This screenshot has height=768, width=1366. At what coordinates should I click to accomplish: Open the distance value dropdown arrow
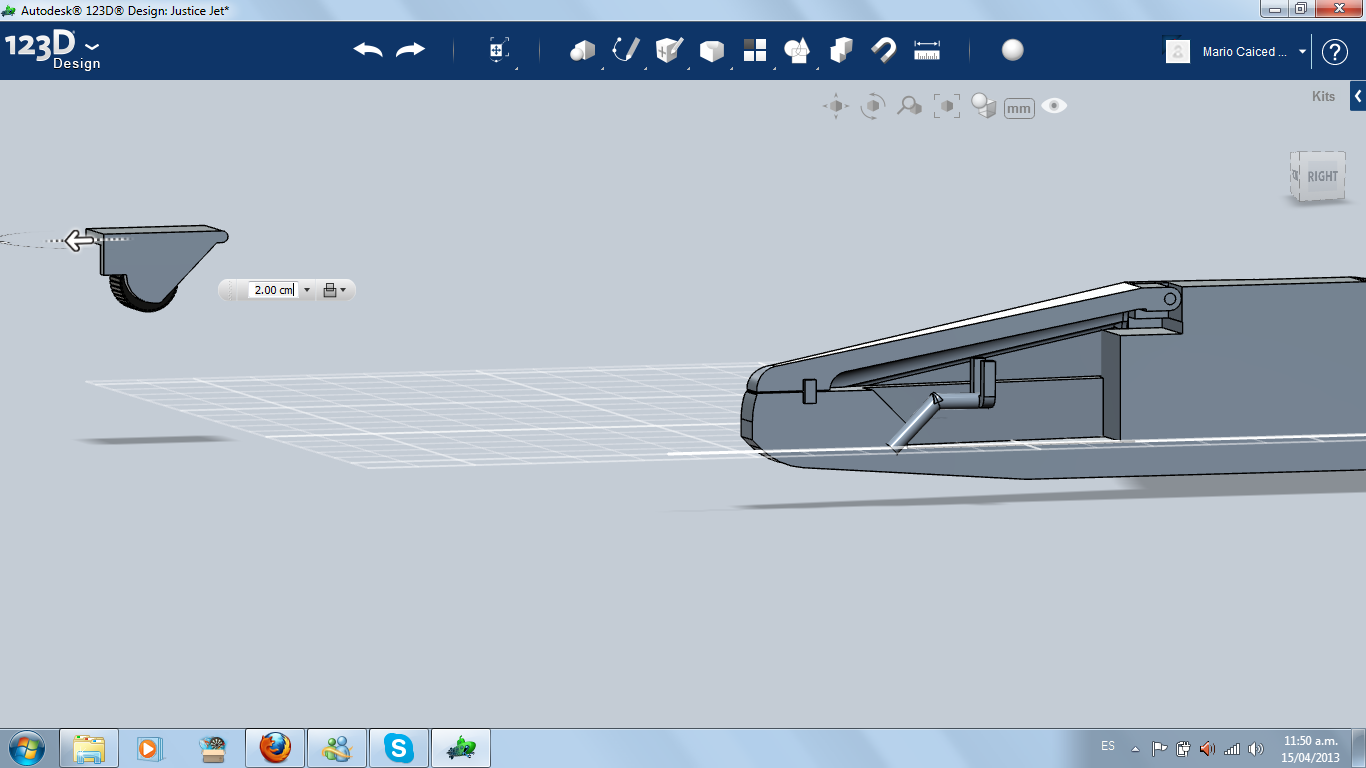306,290
